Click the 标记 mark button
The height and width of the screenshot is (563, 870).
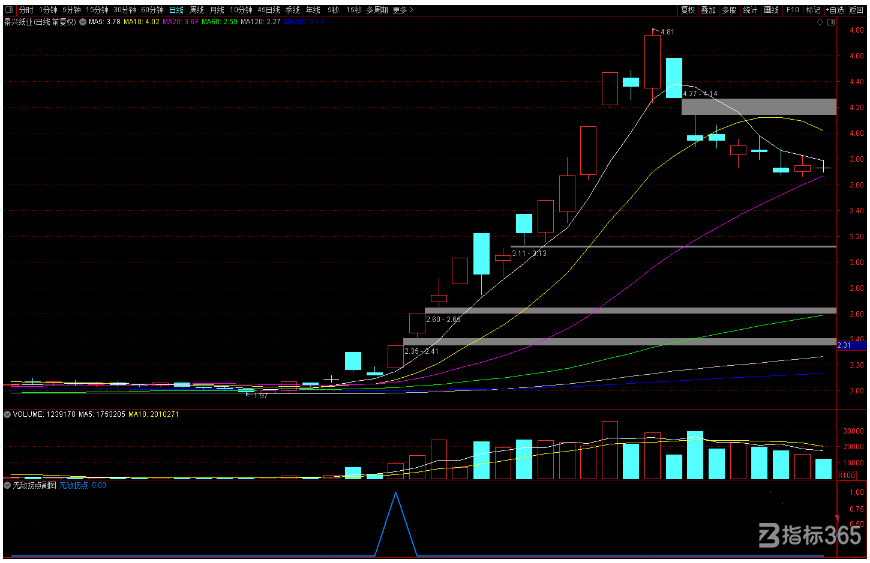pos(813,10)
